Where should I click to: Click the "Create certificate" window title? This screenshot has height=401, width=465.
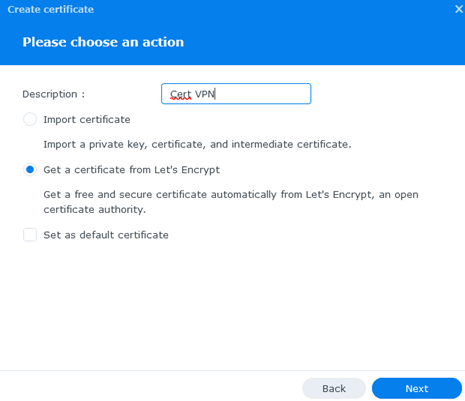tap(51, 9)
